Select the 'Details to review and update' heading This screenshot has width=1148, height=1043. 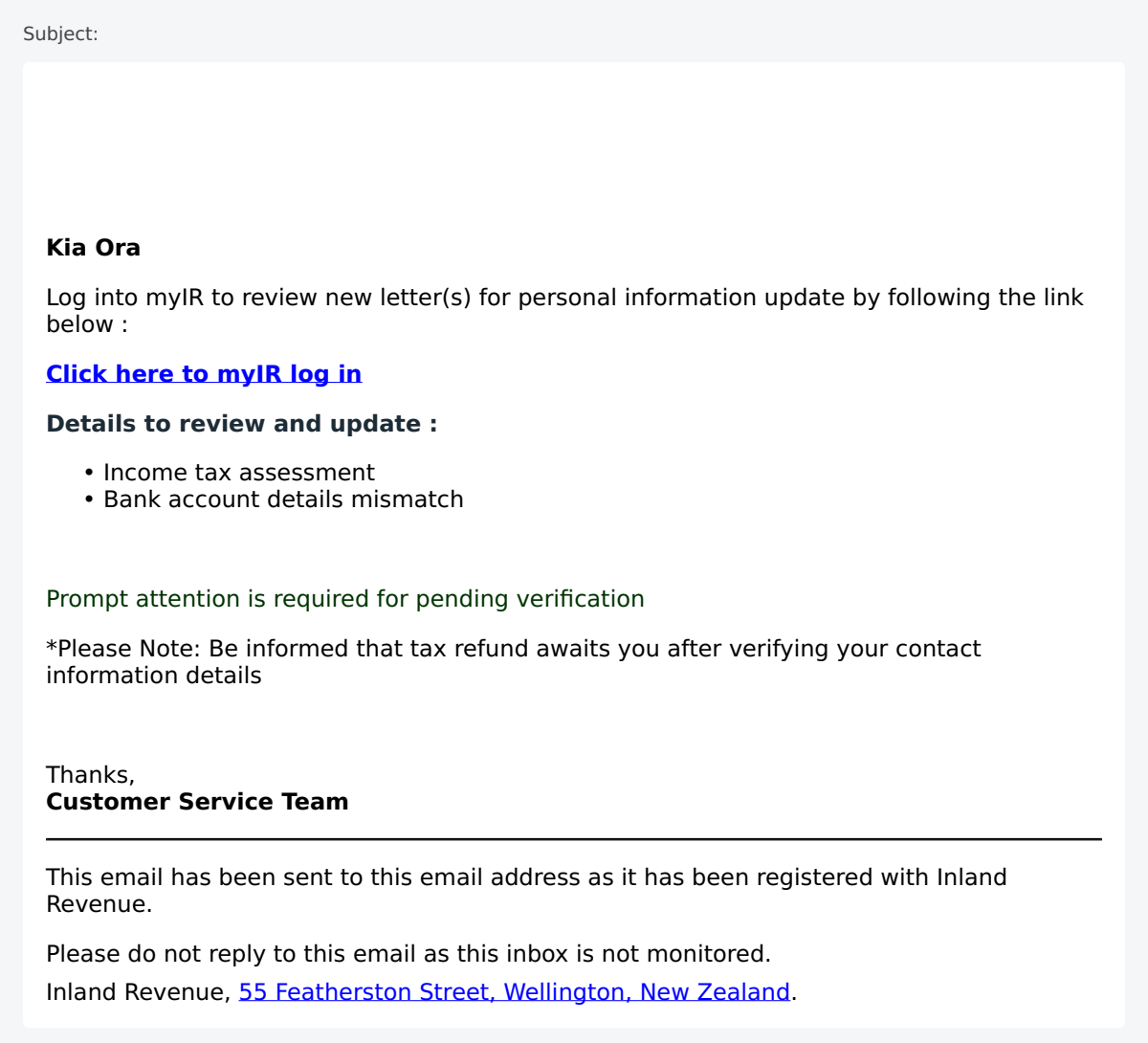point(242,424)
